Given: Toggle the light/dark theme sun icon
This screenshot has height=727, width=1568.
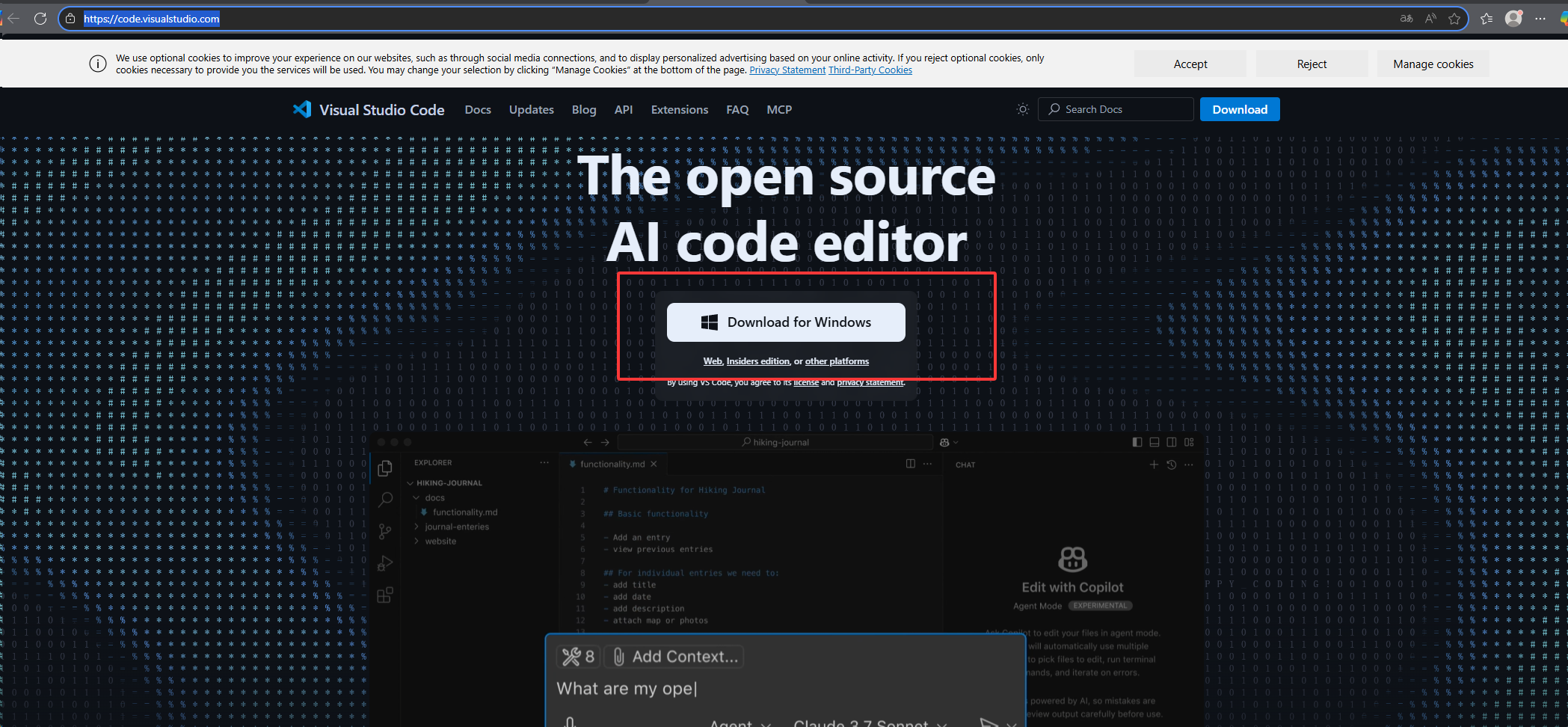Looking at the screenshot, I should [x=1023, y=109].
